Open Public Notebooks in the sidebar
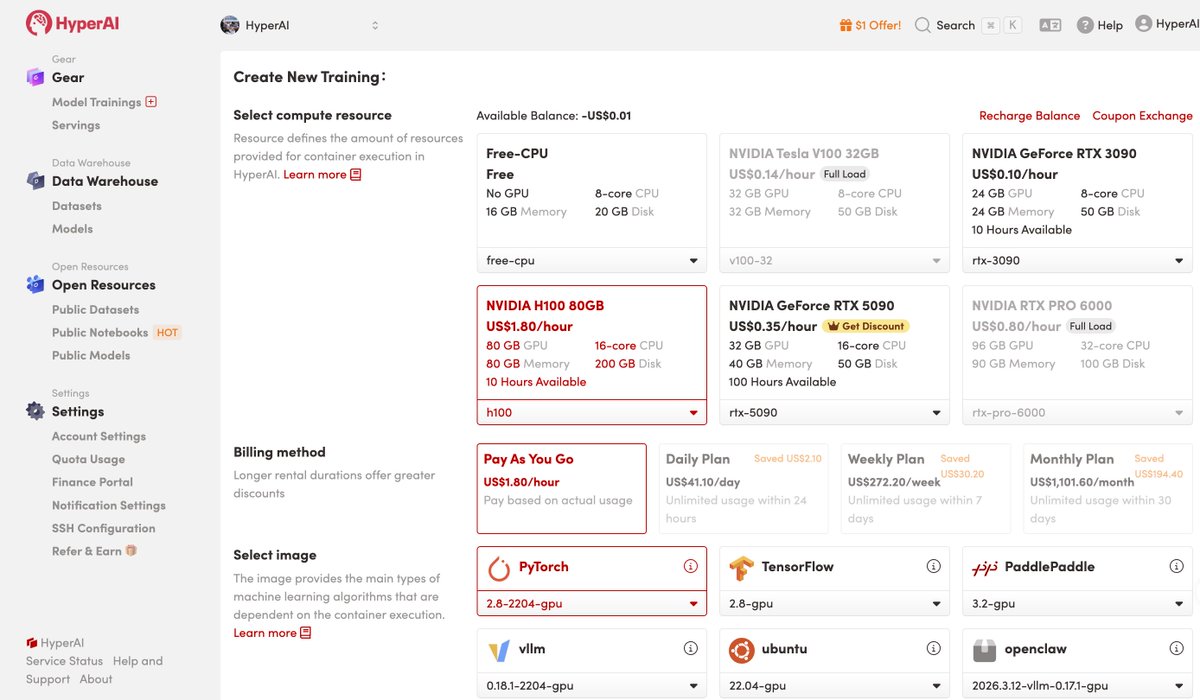1200x700 pixels. click(100, 333)
